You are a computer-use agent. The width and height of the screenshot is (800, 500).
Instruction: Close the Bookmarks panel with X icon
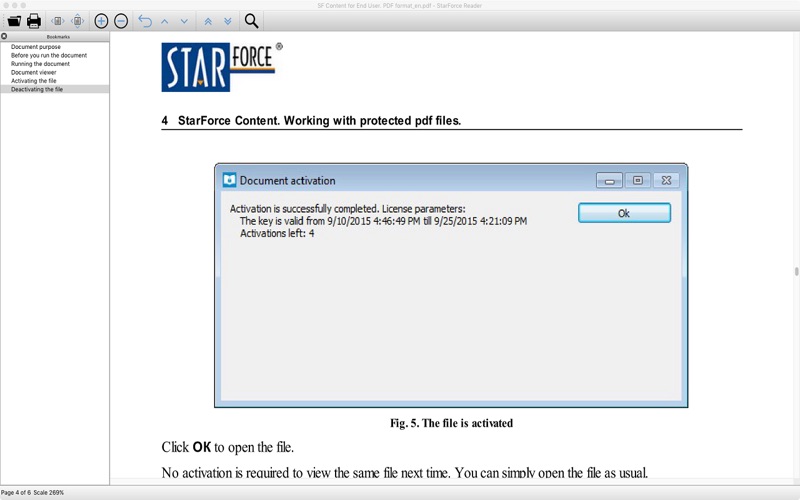4,36
